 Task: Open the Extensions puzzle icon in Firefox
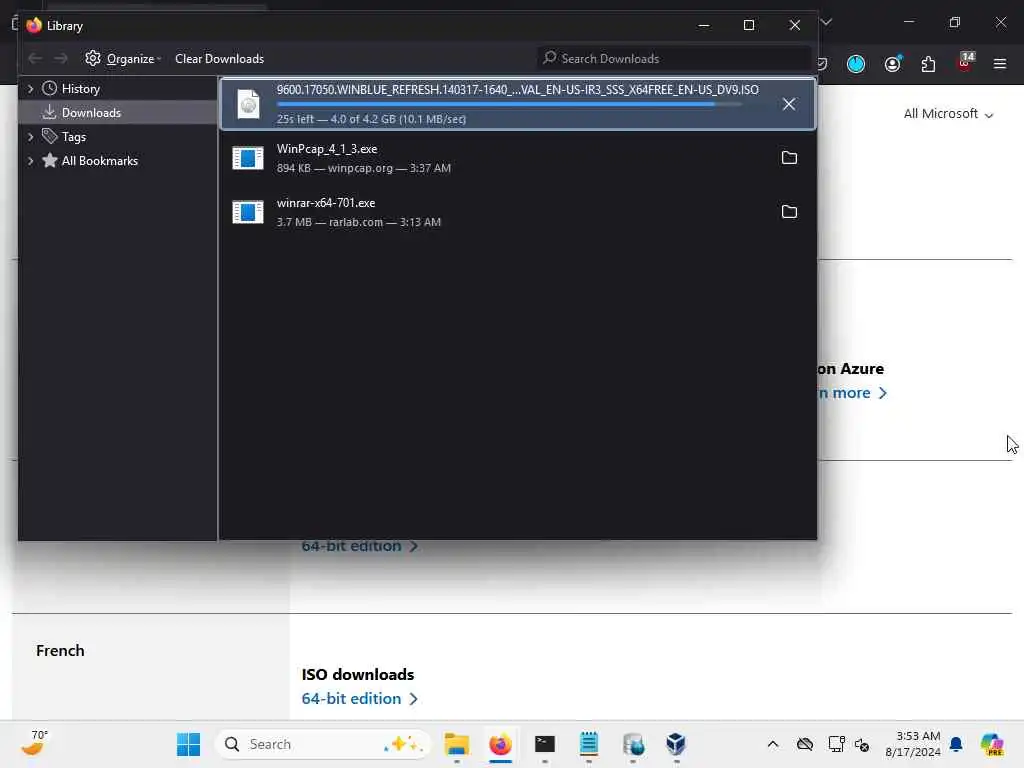tap(928, 64)
